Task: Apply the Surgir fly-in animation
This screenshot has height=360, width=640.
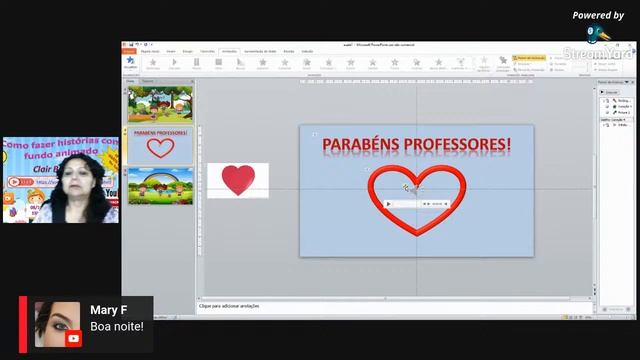Action: pyautogui.click(x=307, y=64)
